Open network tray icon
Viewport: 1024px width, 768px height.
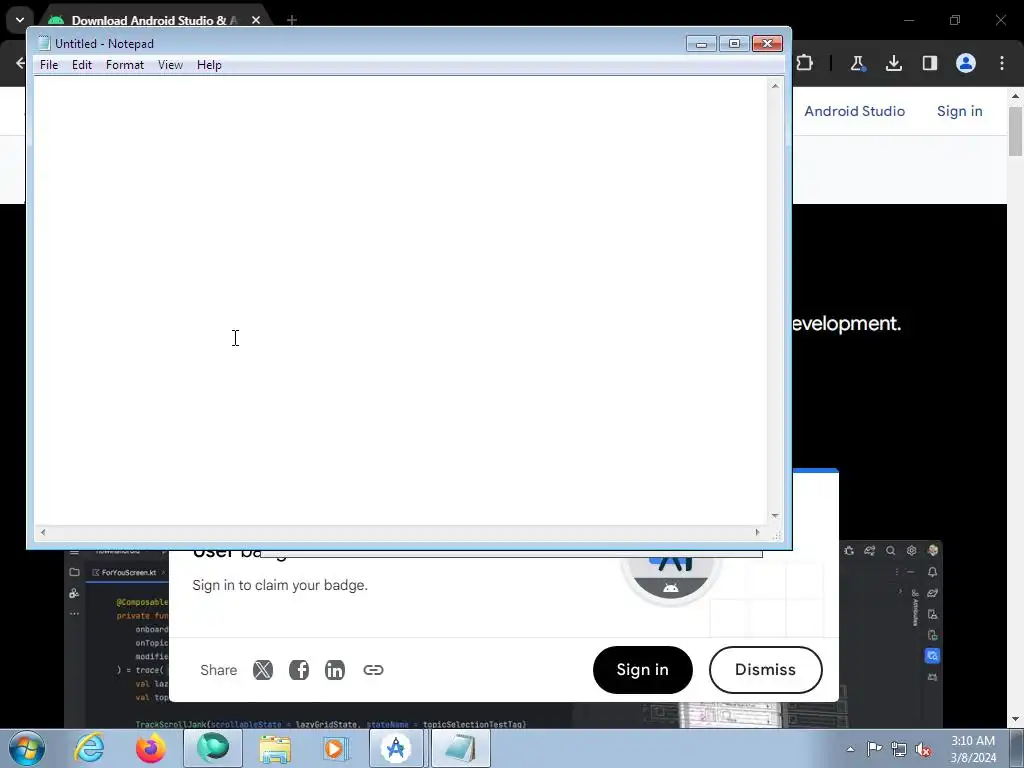[x=899, y=749]
